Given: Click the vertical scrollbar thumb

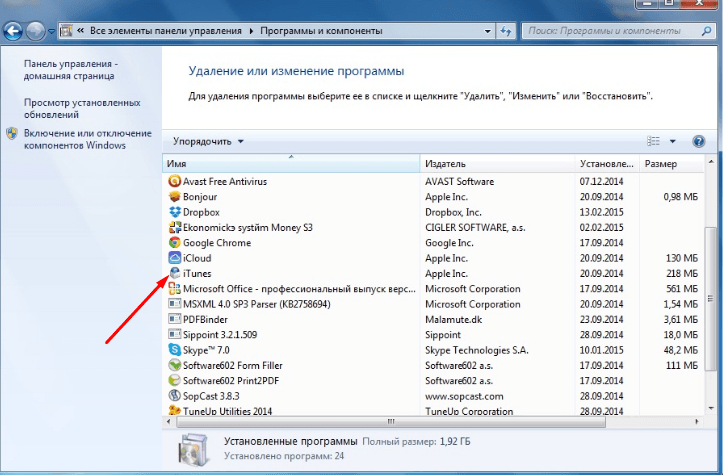Looking at the screenshot, I should click(711, 298).
